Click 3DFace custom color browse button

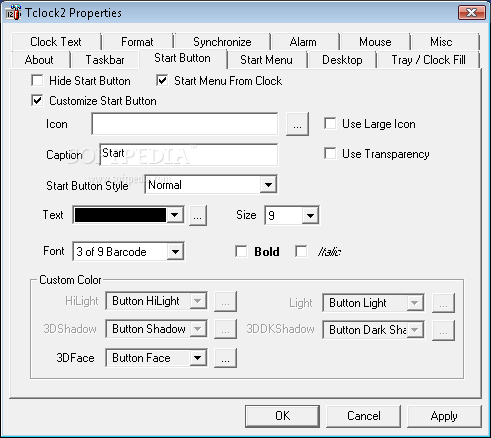point(225,358)
